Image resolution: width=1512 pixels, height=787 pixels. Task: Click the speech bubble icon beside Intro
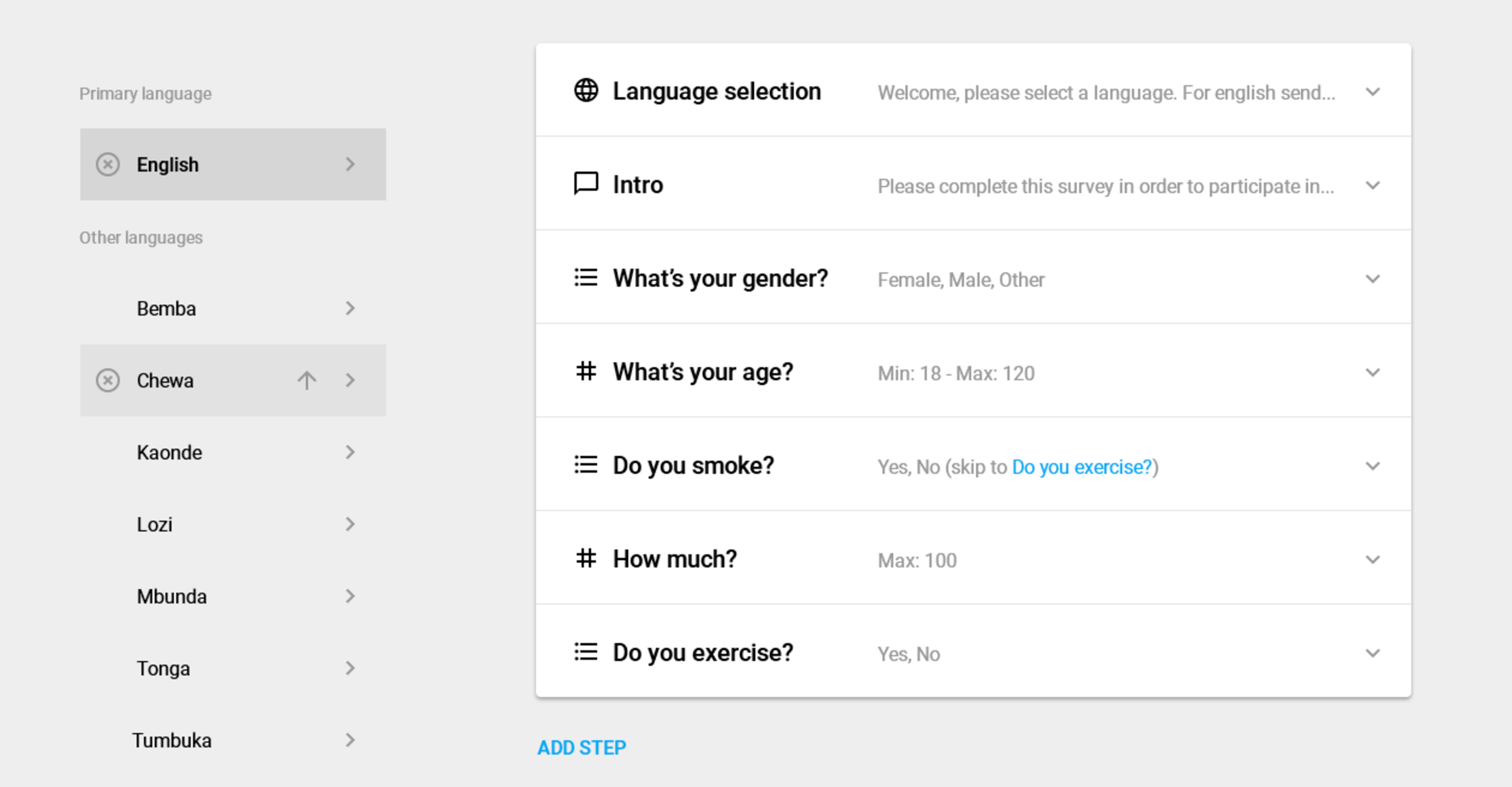586,184
